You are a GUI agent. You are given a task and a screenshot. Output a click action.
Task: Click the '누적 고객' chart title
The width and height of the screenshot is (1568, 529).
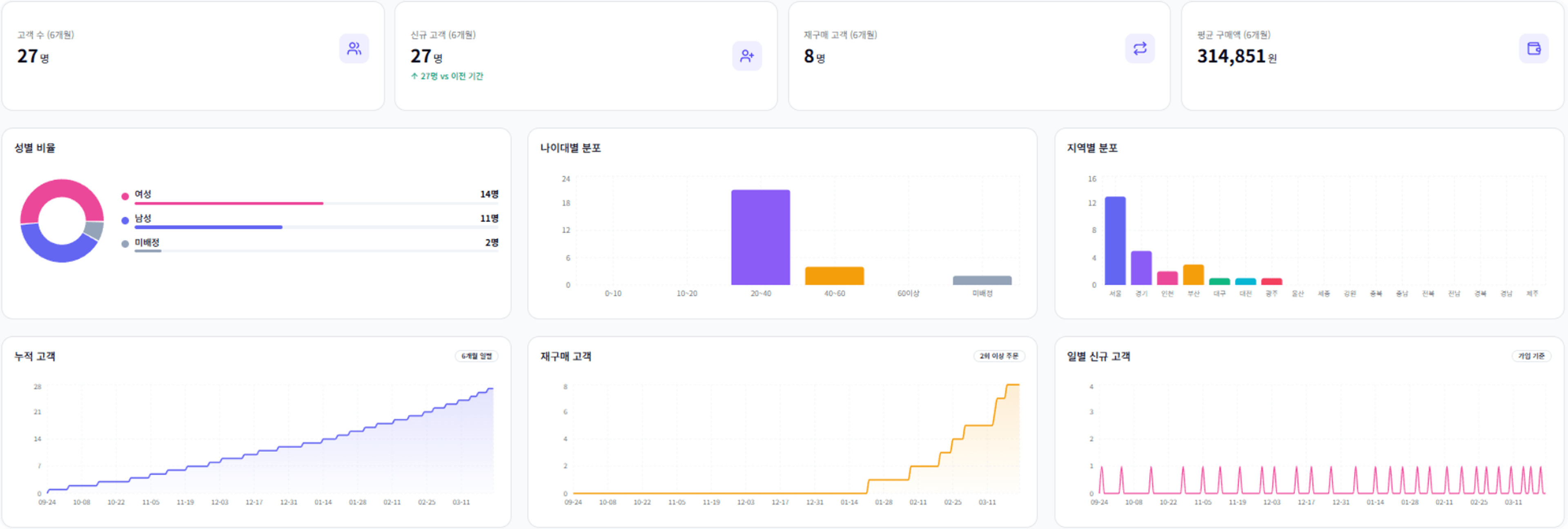(x=35, y=356)
